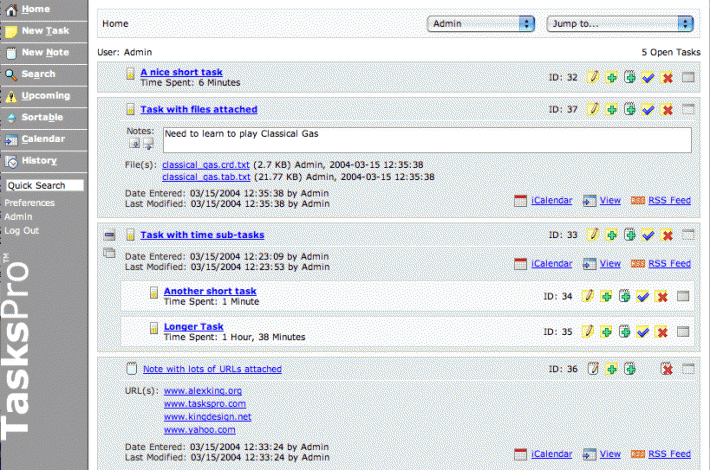This screenshot has width=710, height=470.
Task: Open the Jump to... dropdown
Action: tap(620, 24)
